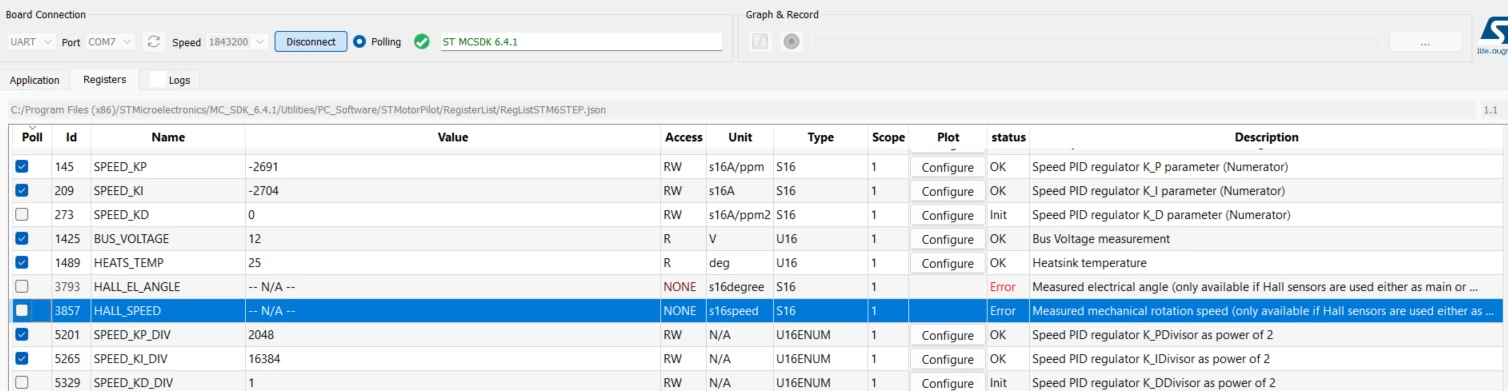Click the status column header
This screenshot has width=1508, height=391.
tap(1008, 137)
